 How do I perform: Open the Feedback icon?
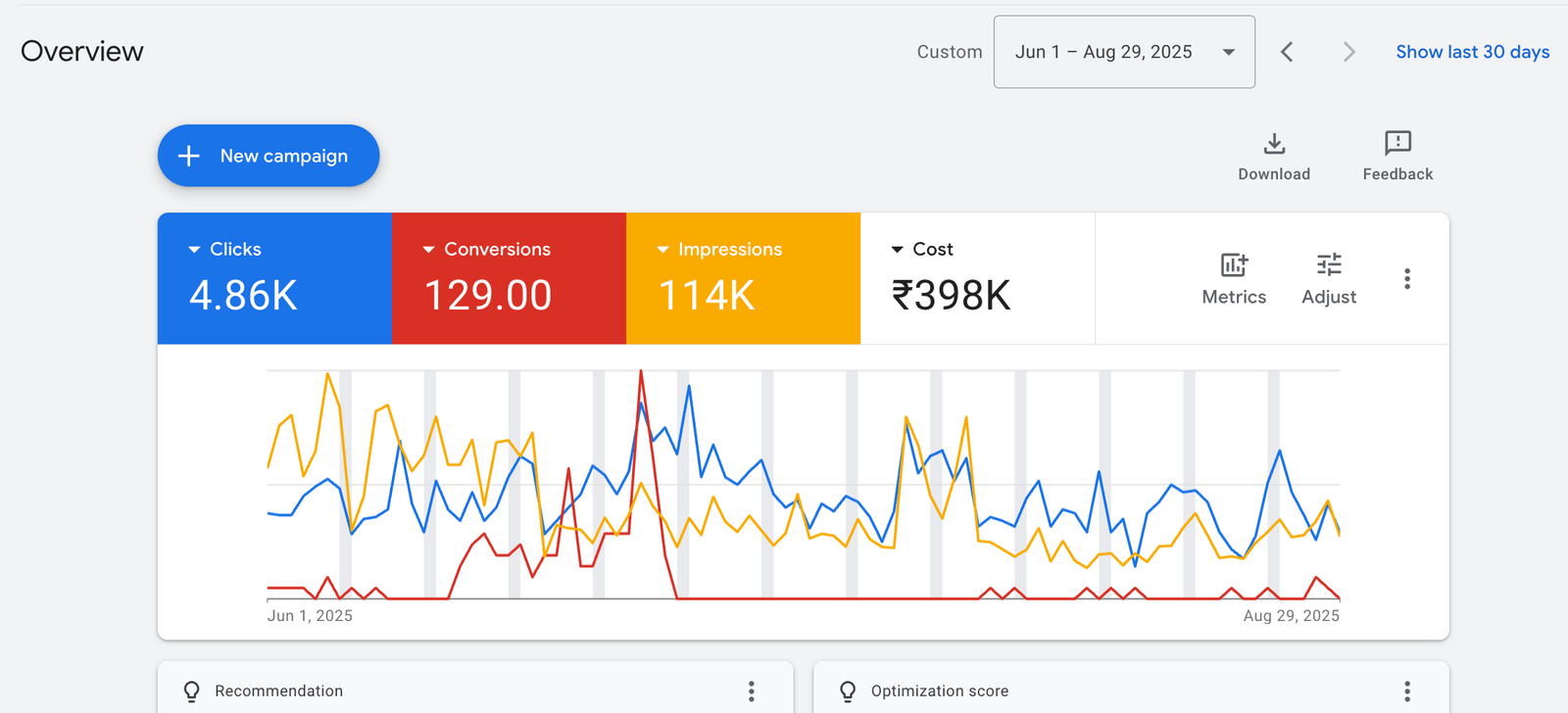1397,144
